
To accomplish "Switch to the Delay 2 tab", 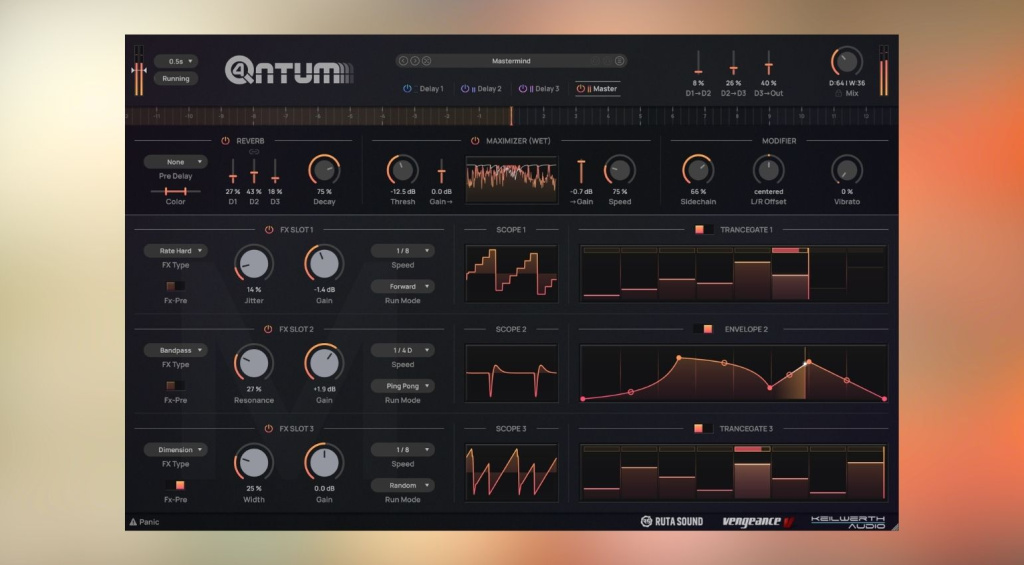I will coord(489,89).
